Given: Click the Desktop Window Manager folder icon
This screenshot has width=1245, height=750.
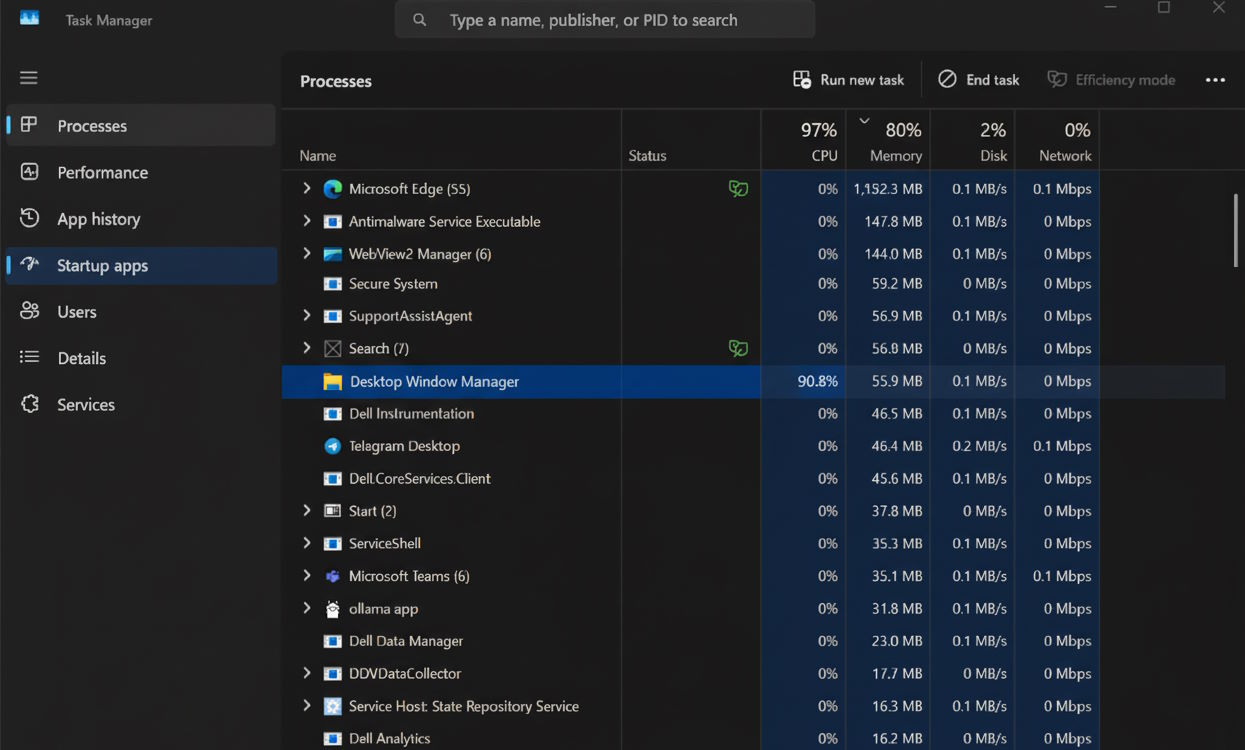Looking at the screenshot, I should tap(333, 382).
